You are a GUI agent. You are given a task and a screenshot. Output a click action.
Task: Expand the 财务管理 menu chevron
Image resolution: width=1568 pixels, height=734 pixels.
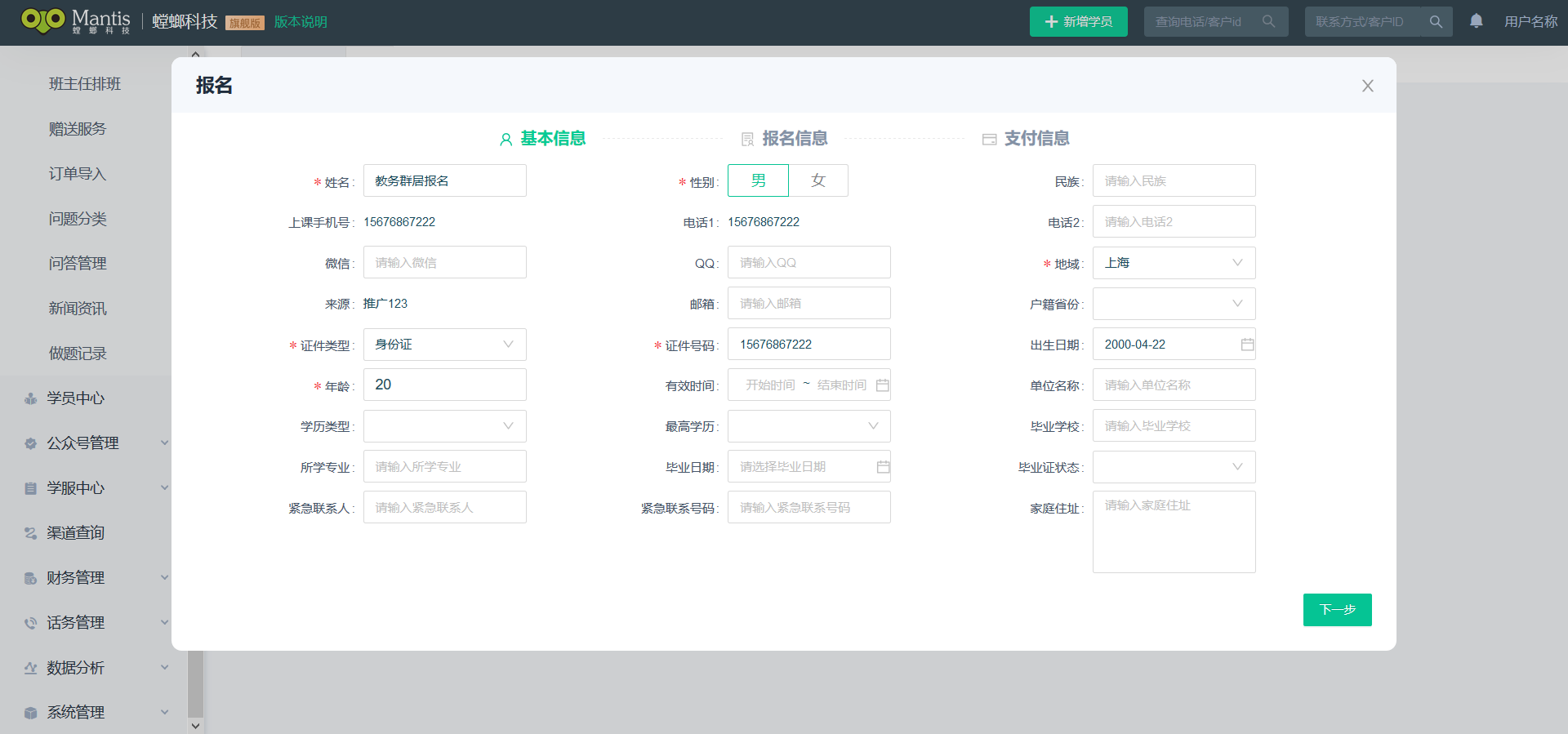(164, 578)
